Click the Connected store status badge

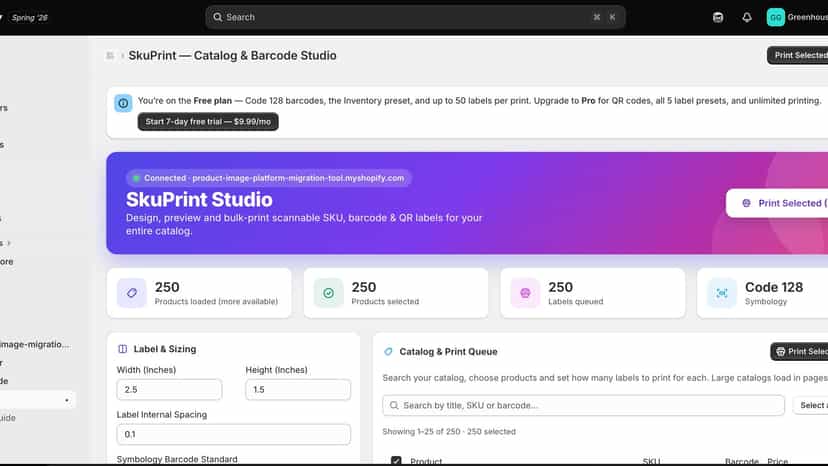(269, 178)
